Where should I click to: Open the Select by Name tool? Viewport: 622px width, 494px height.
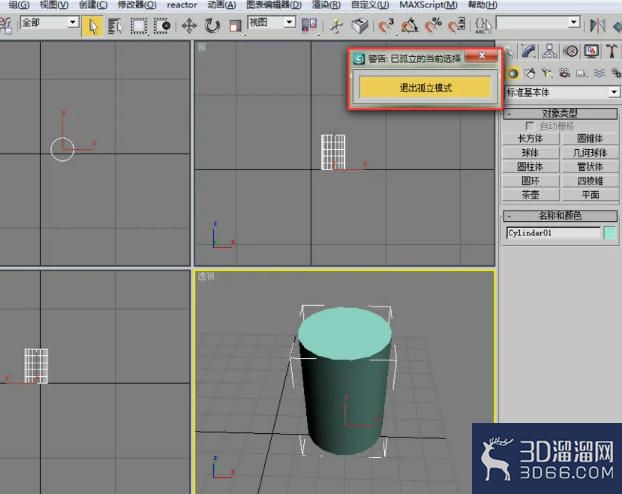tap(115, 27)
